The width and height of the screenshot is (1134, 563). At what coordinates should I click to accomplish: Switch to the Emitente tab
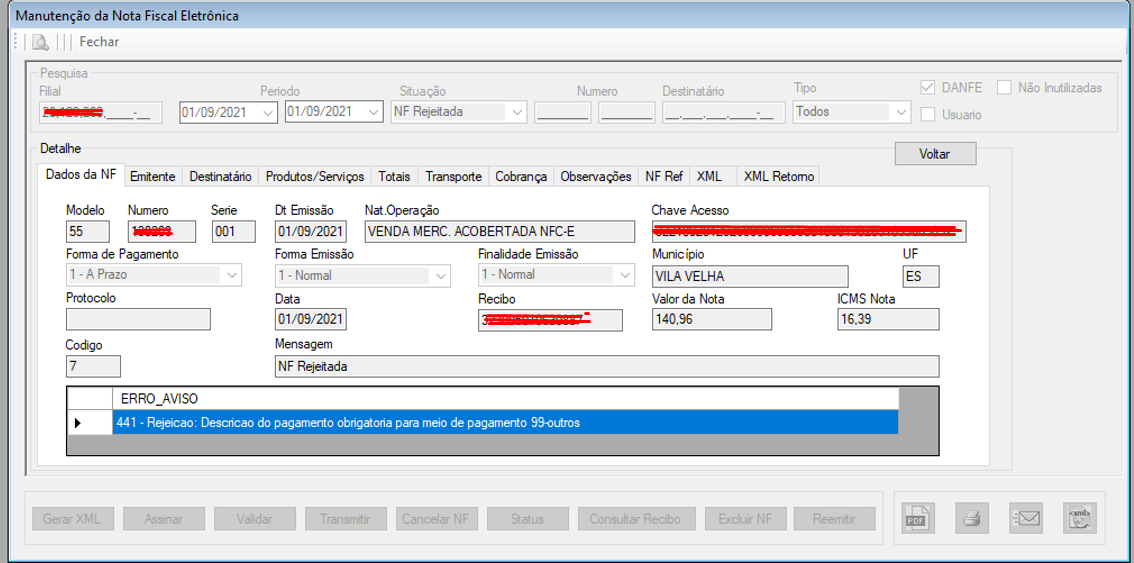click(153, 176)
